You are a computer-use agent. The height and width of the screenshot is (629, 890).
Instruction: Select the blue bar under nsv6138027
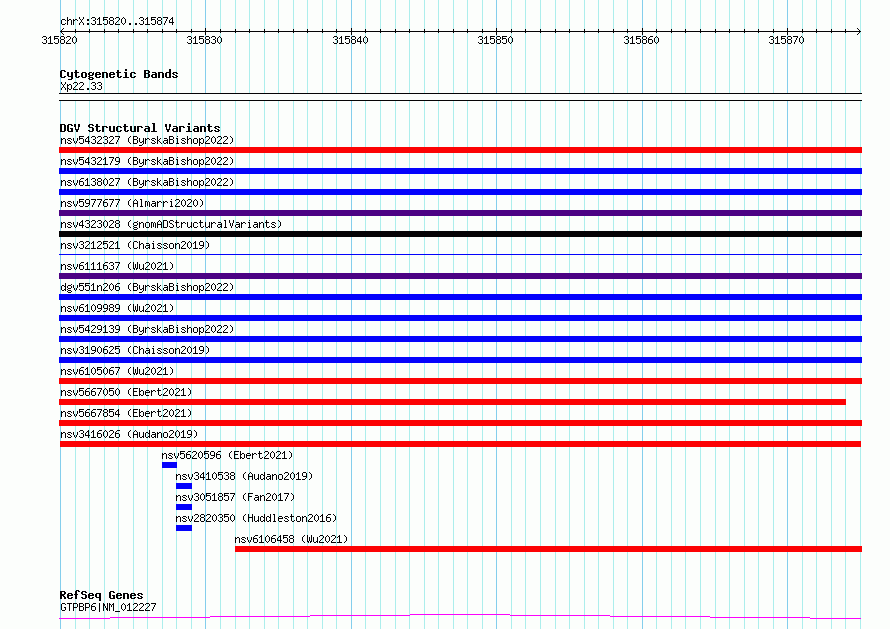coord(460,192)
